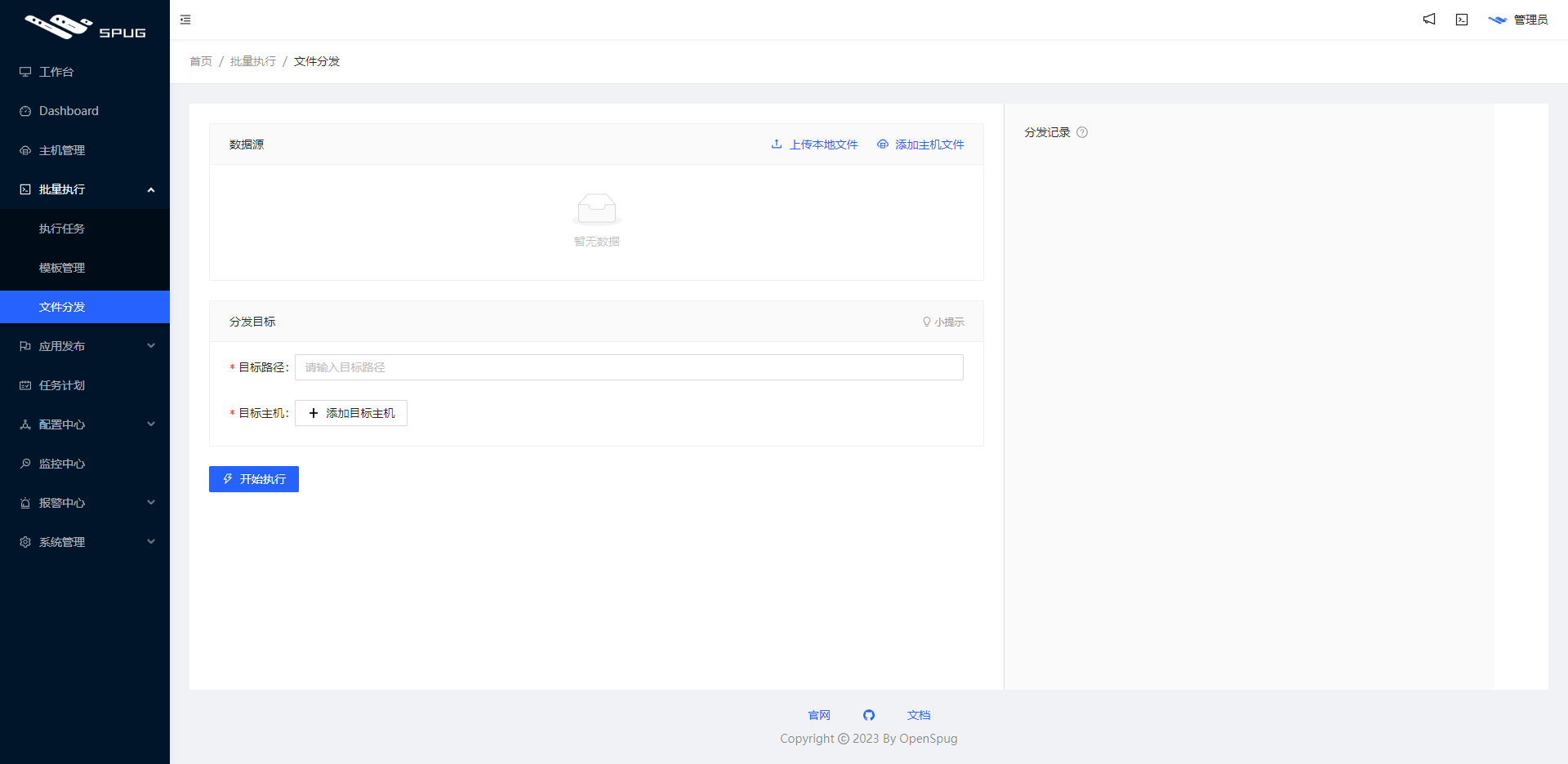Click 批量执行 breadcrumb
The height and width of the screenshot is (764, 1568).
point(253,61)
